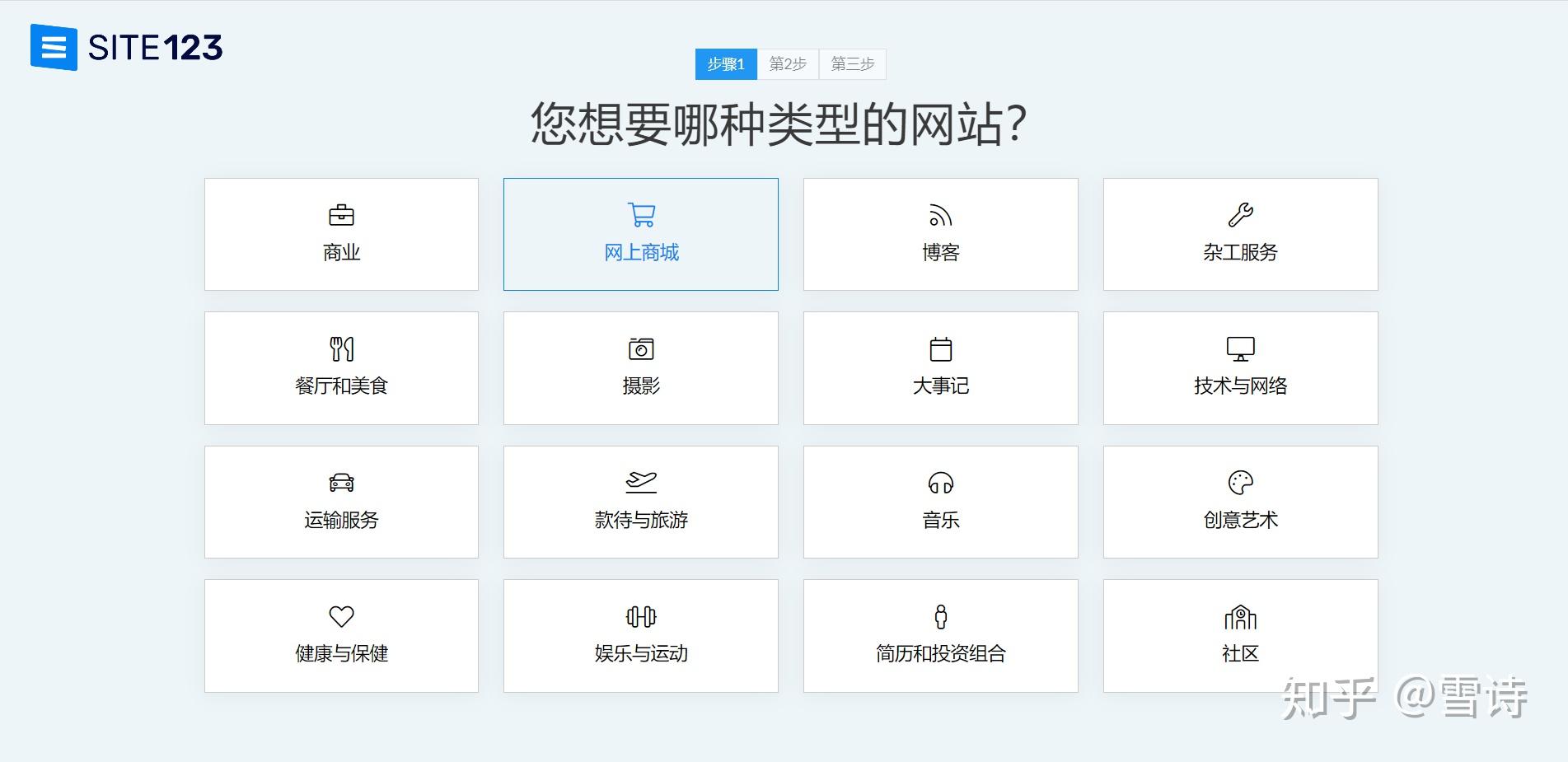Go to the 第2步 step tab
Viewport: 1568px width, 762px height.
[788, 64]
